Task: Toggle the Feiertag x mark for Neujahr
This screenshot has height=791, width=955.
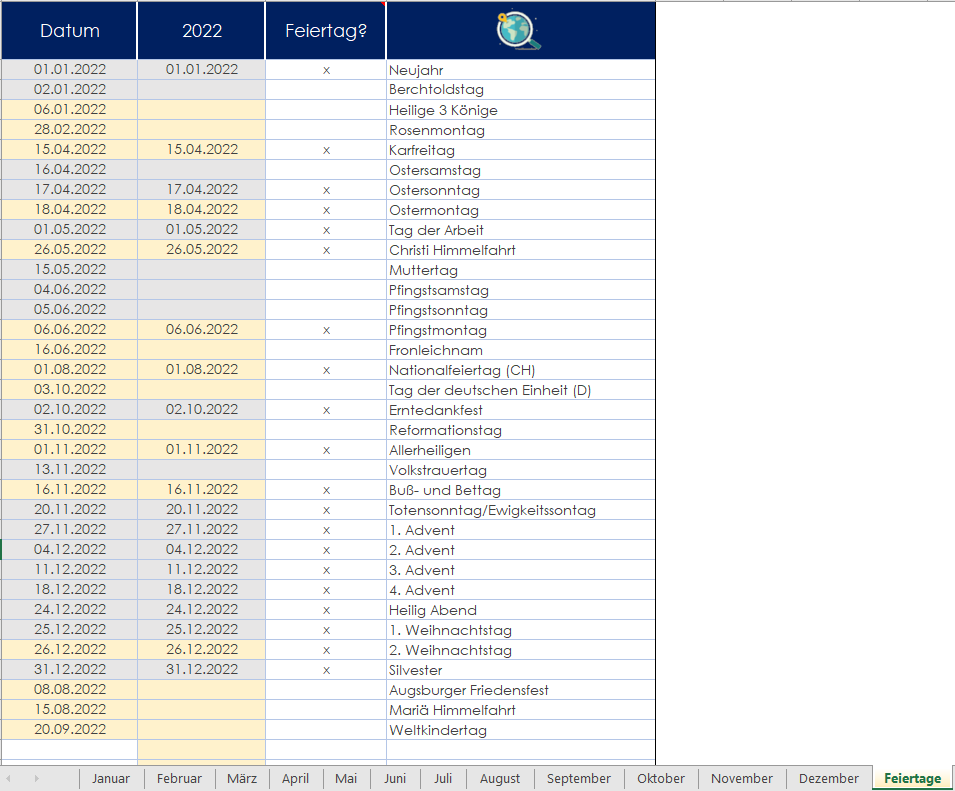Action: [x=326, y=70]
